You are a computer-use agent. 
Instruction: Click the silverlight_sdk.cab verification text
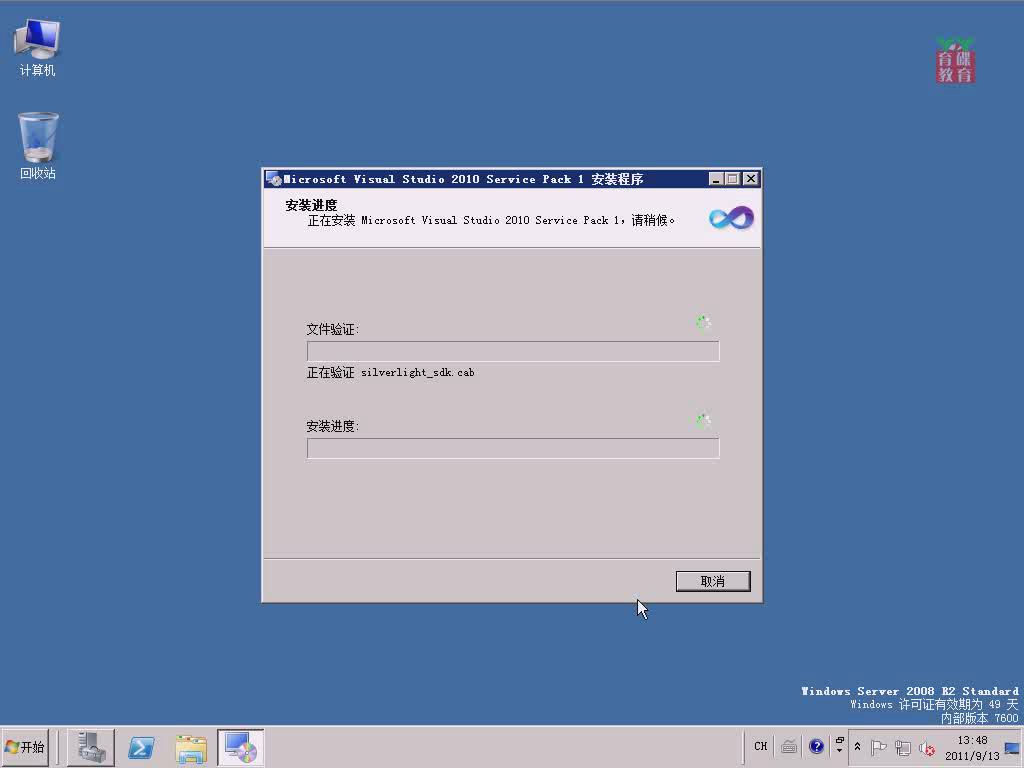point(391,372)
